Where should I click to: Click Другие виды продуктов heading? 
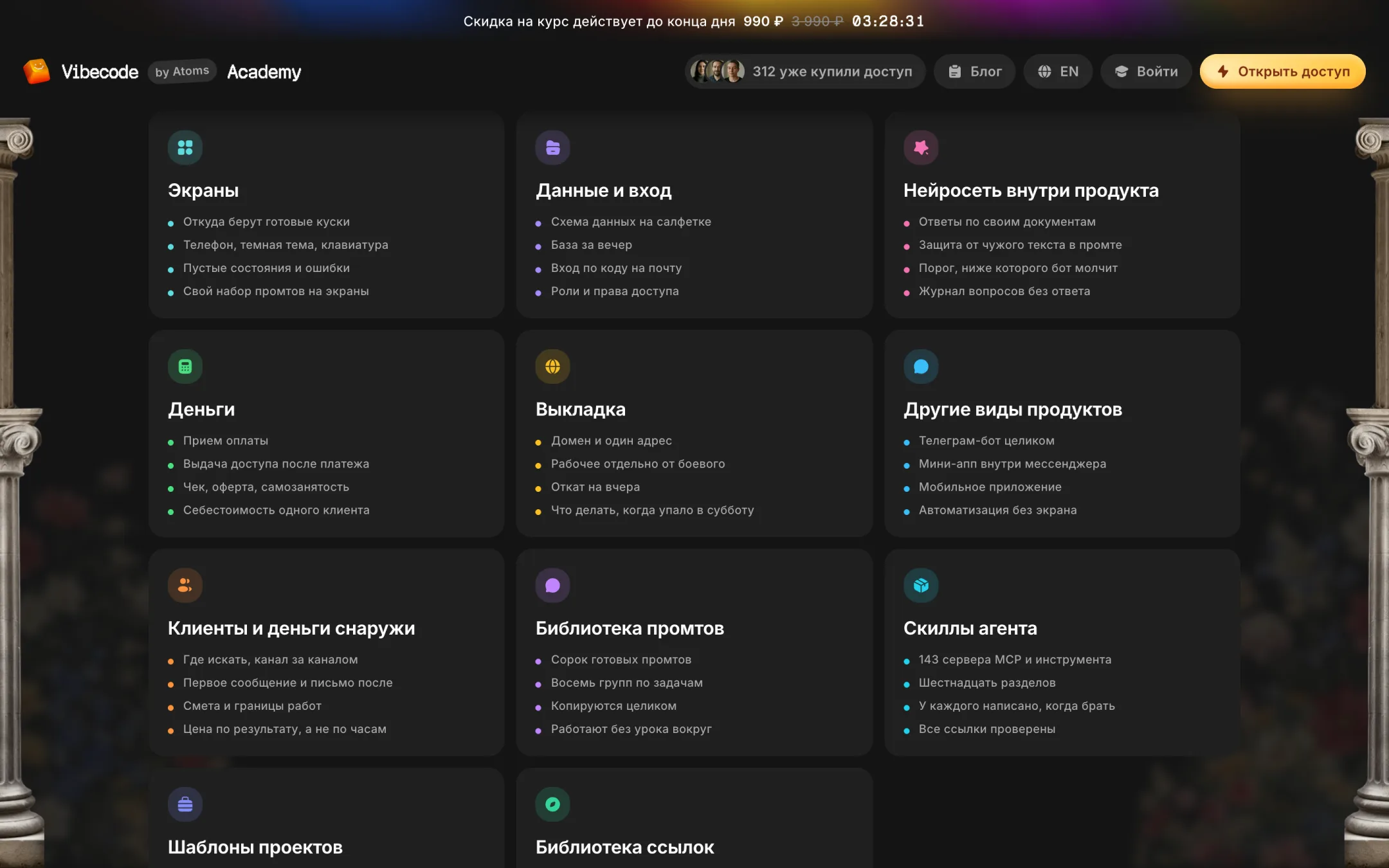(x=1013, y=410)
